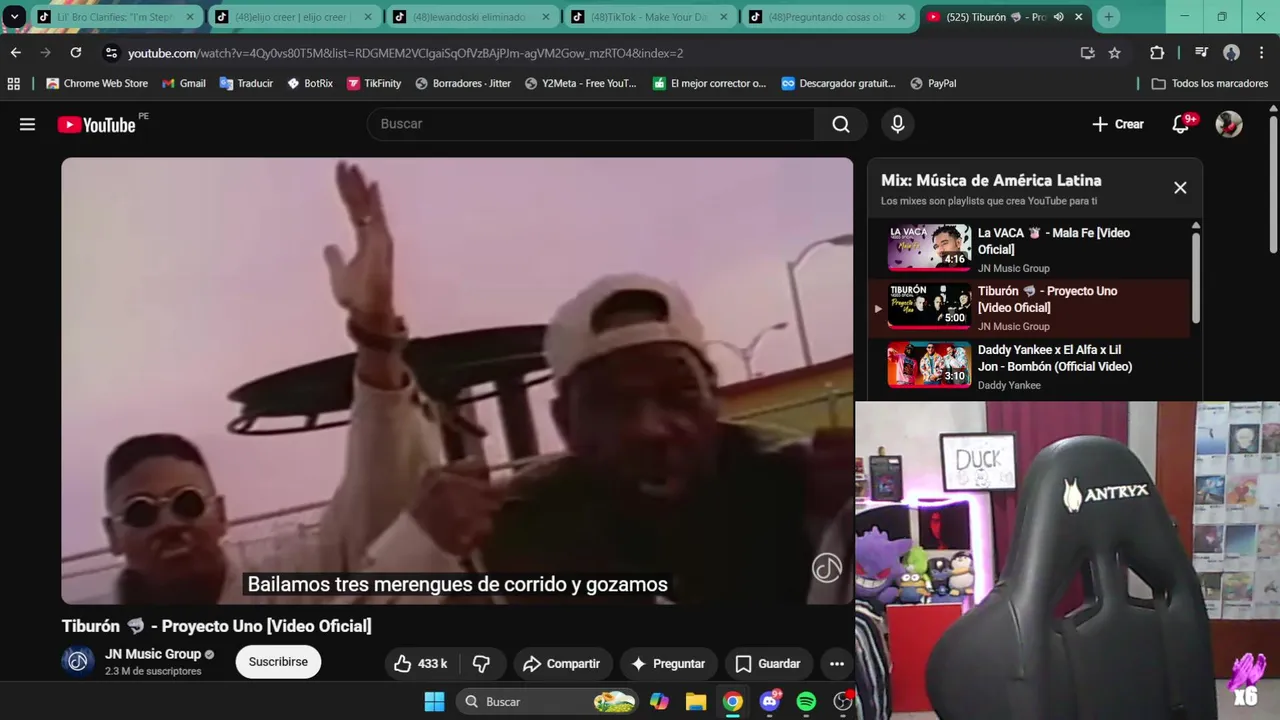Open the JN Music Group channel avatar

click(78, 661)
